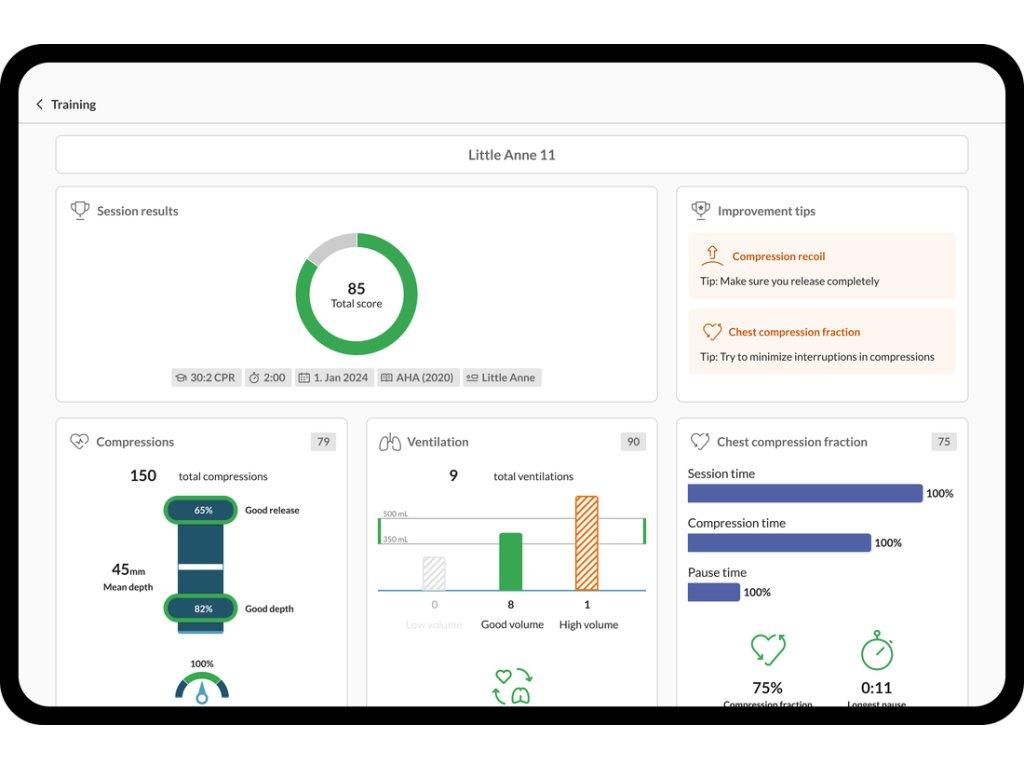
Task: Click the tip text Make sure you release completely
Action: tap(799, 281)
